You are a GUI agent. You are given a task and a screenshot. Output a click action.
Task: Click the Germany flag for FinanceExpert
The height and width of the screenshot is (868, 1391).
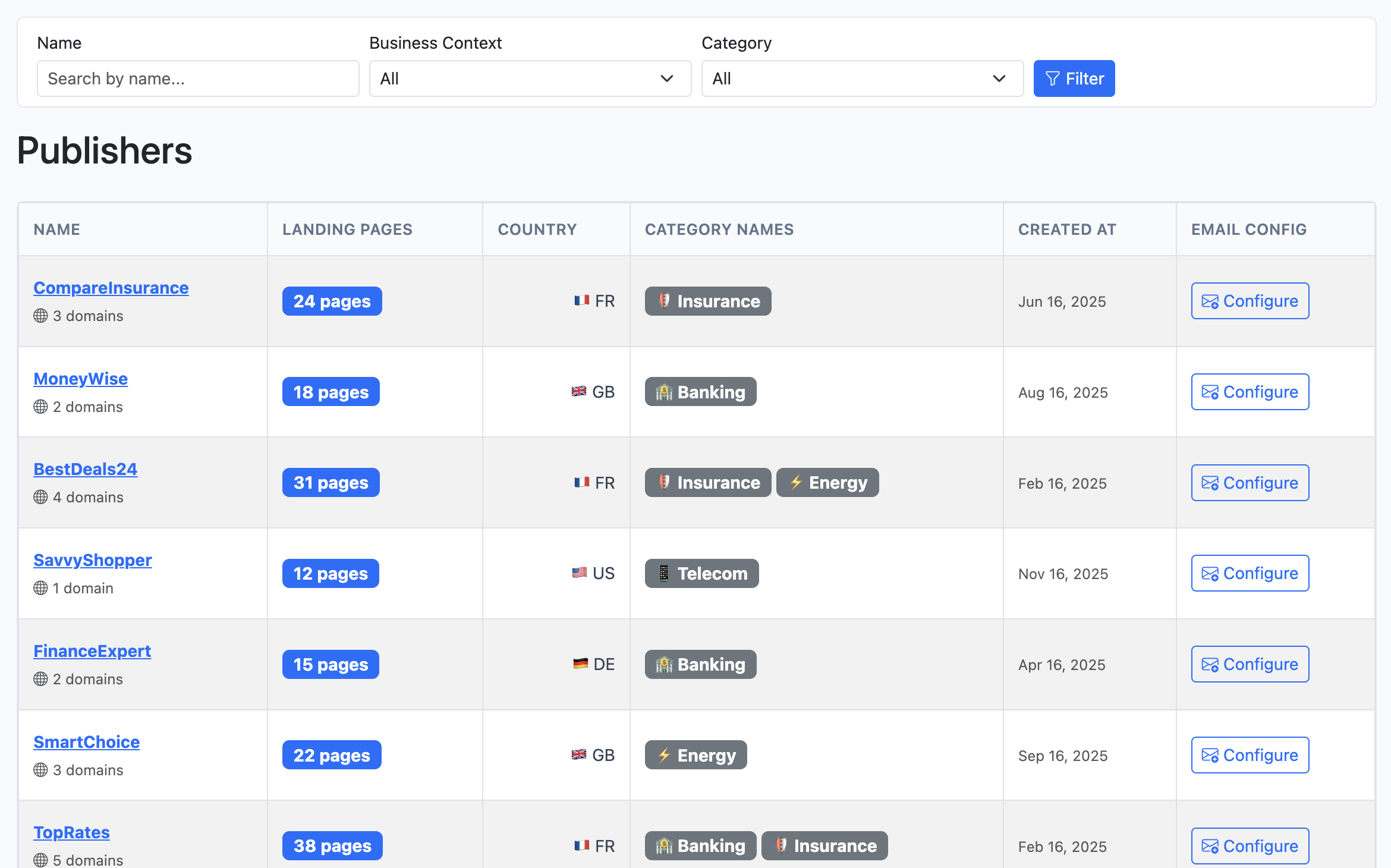pyautogui.click(x=580, y=664)
